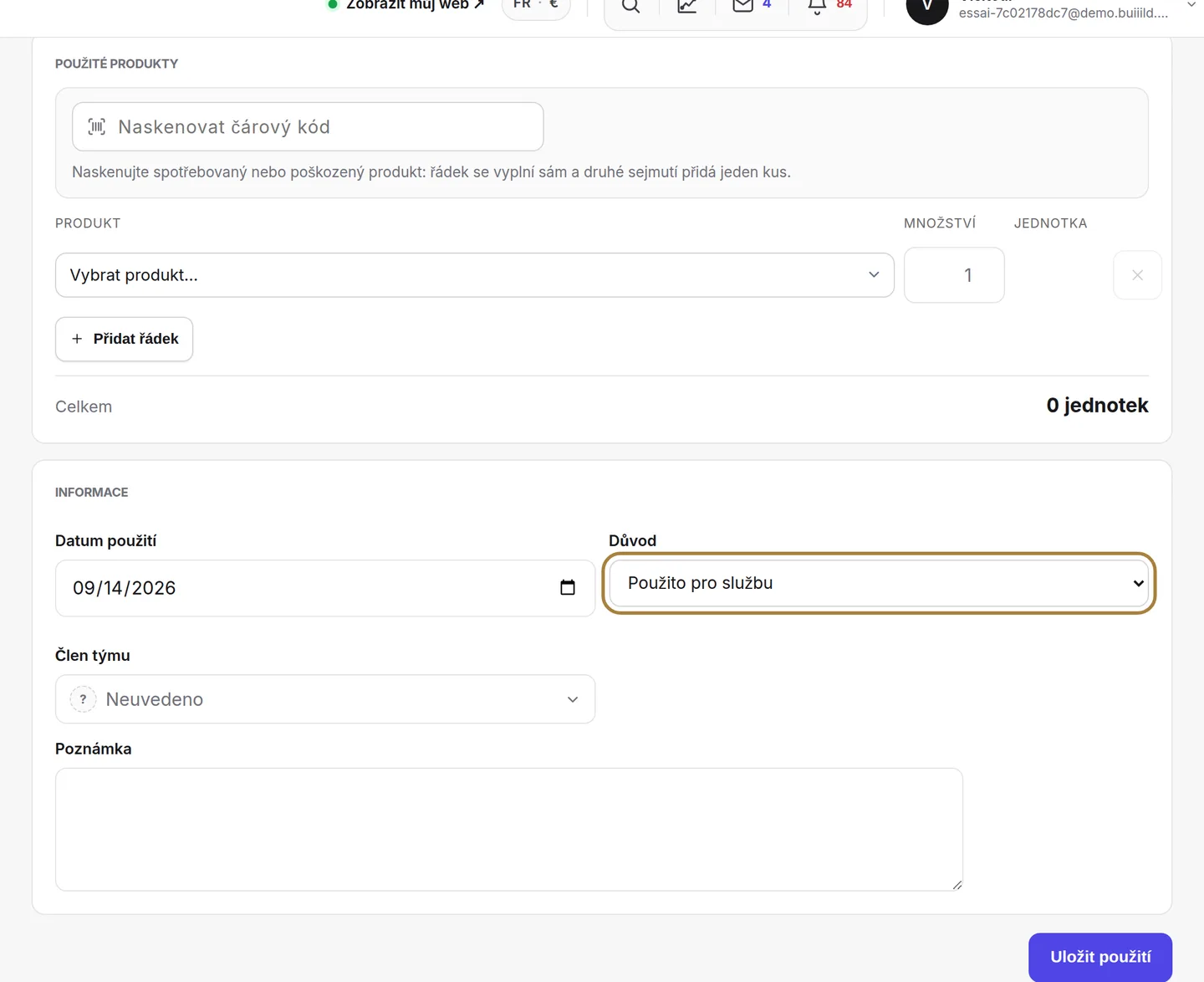This screenshot has height=982, width=1204.
Task: Click the question mark icon in Neuvedeno
Action: [x=83, y=699]
